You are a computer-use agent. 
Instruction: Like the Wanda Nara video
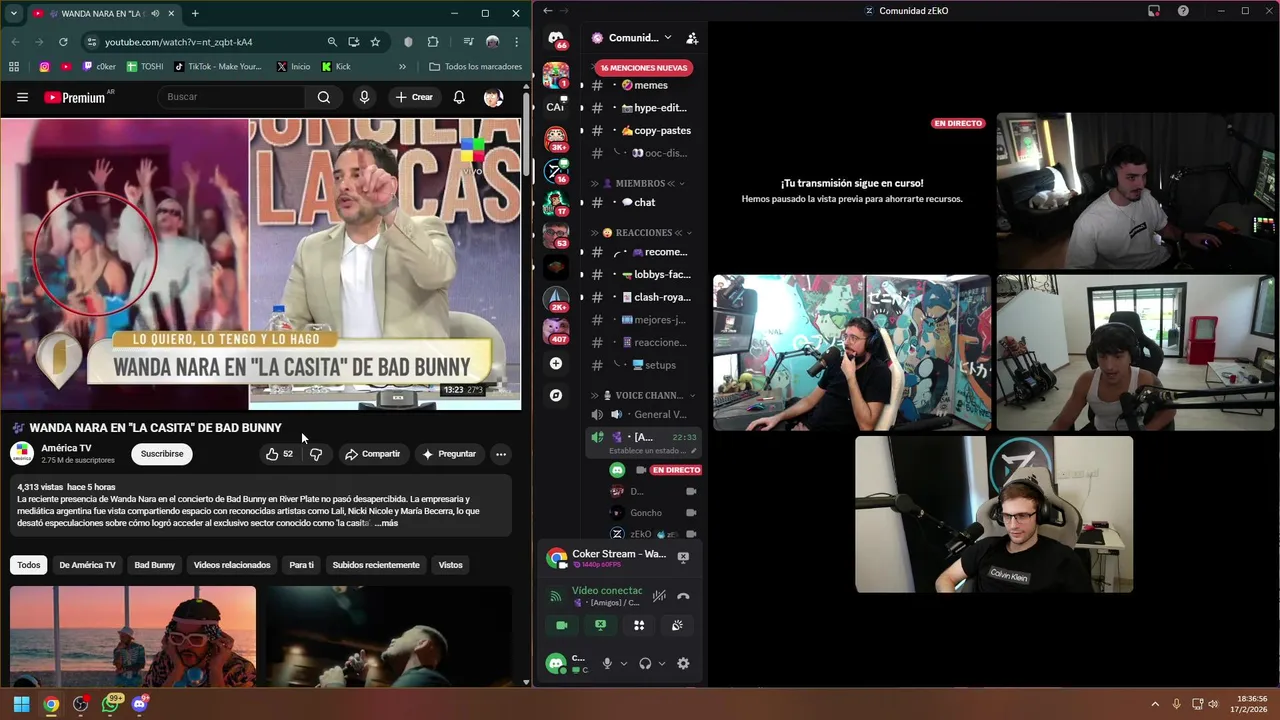point(279,454)
